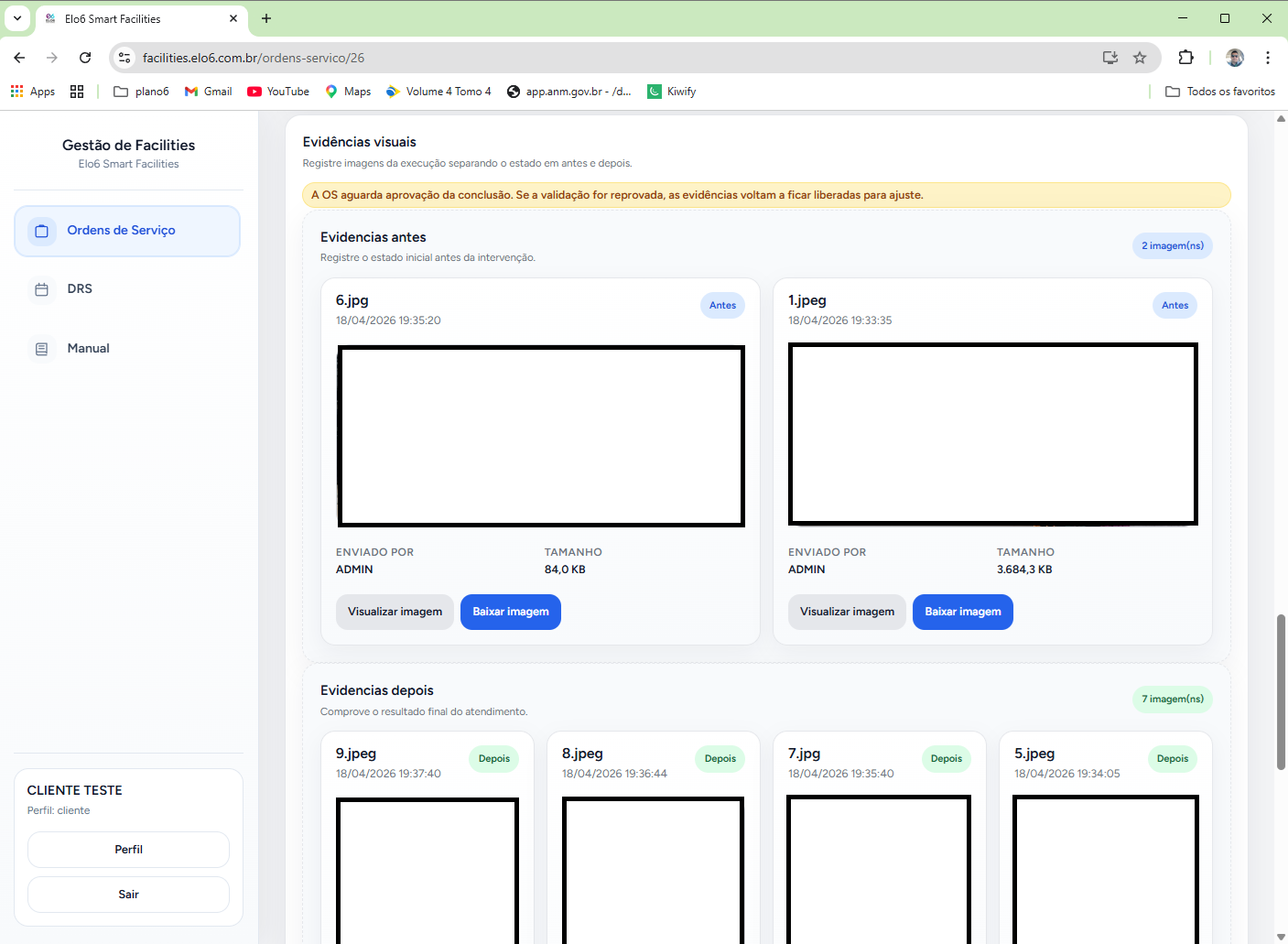
Task: Go back with browser back arrow
Action: point(19,58)
